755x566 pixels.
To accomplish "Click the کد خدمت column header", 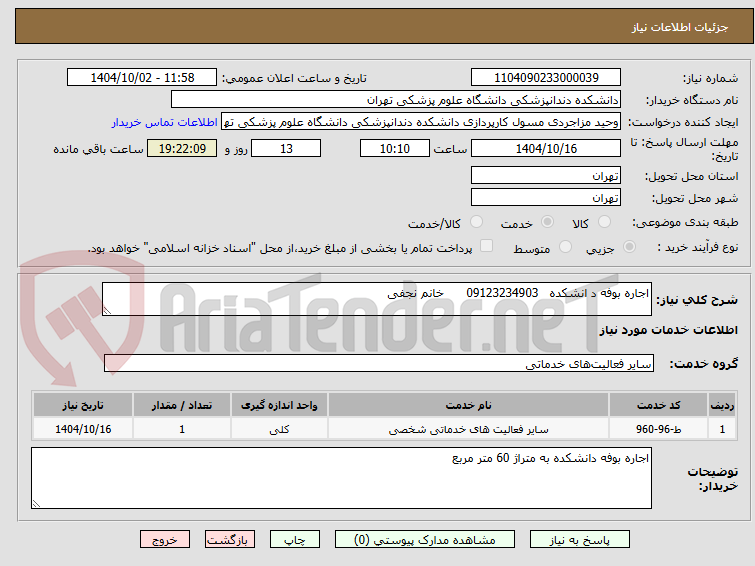I will (x=658, y=405).
